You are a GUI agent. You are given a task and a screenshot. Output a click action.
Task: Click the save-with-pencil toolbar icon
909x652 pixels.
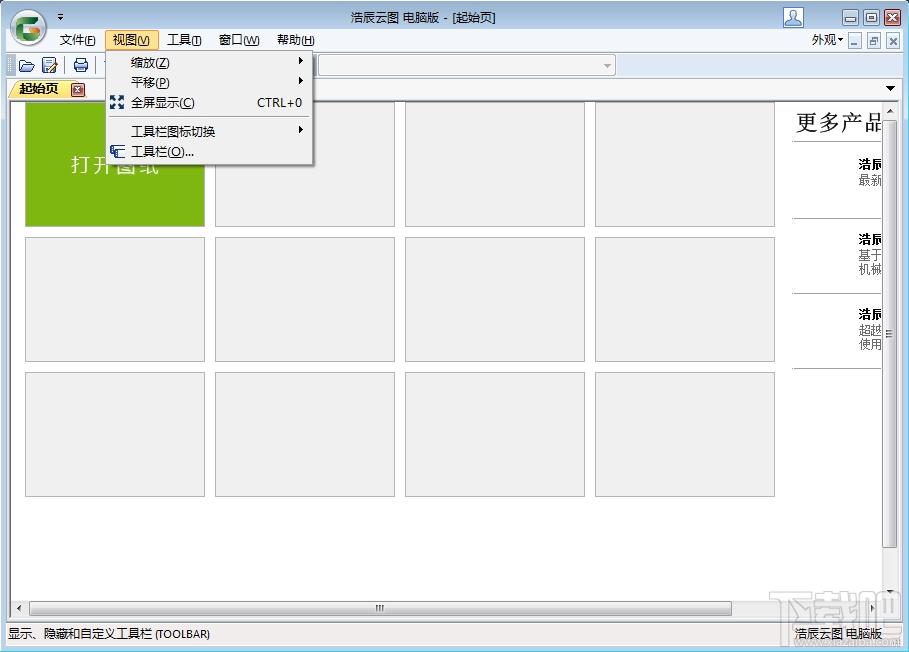(x=50, y=65)
